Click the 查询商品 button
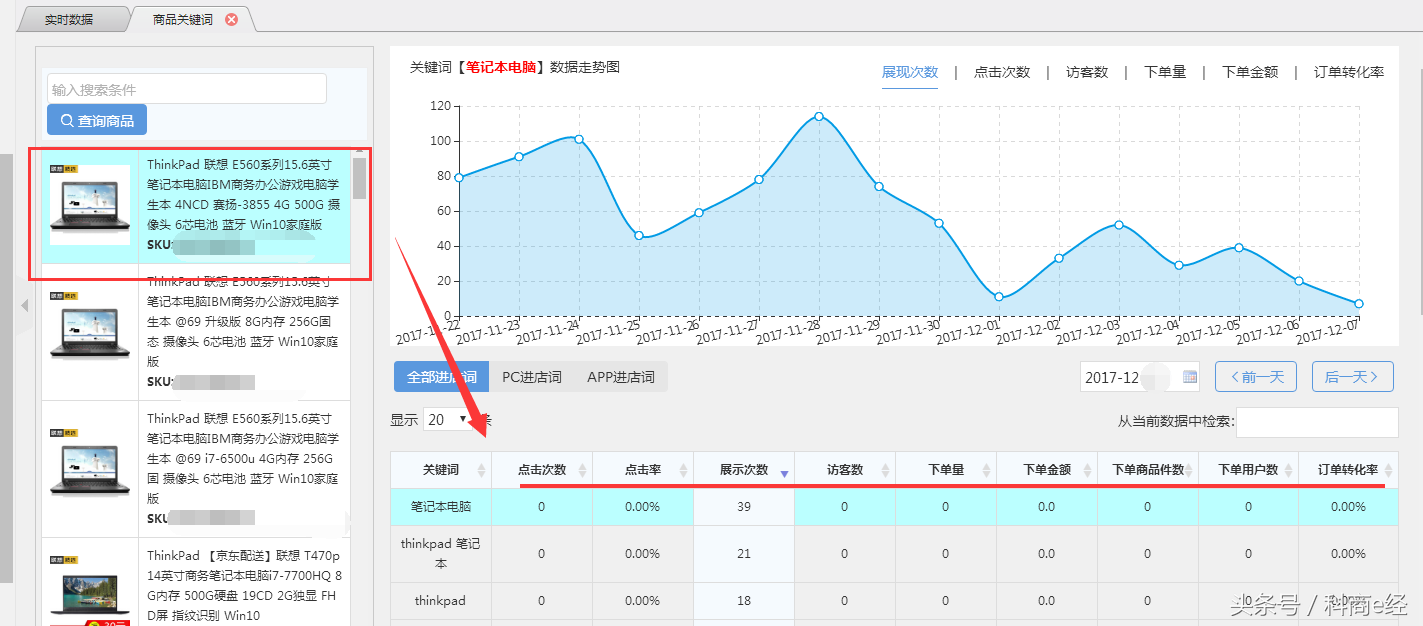1423x626 pixels. (x=97, y=120)
